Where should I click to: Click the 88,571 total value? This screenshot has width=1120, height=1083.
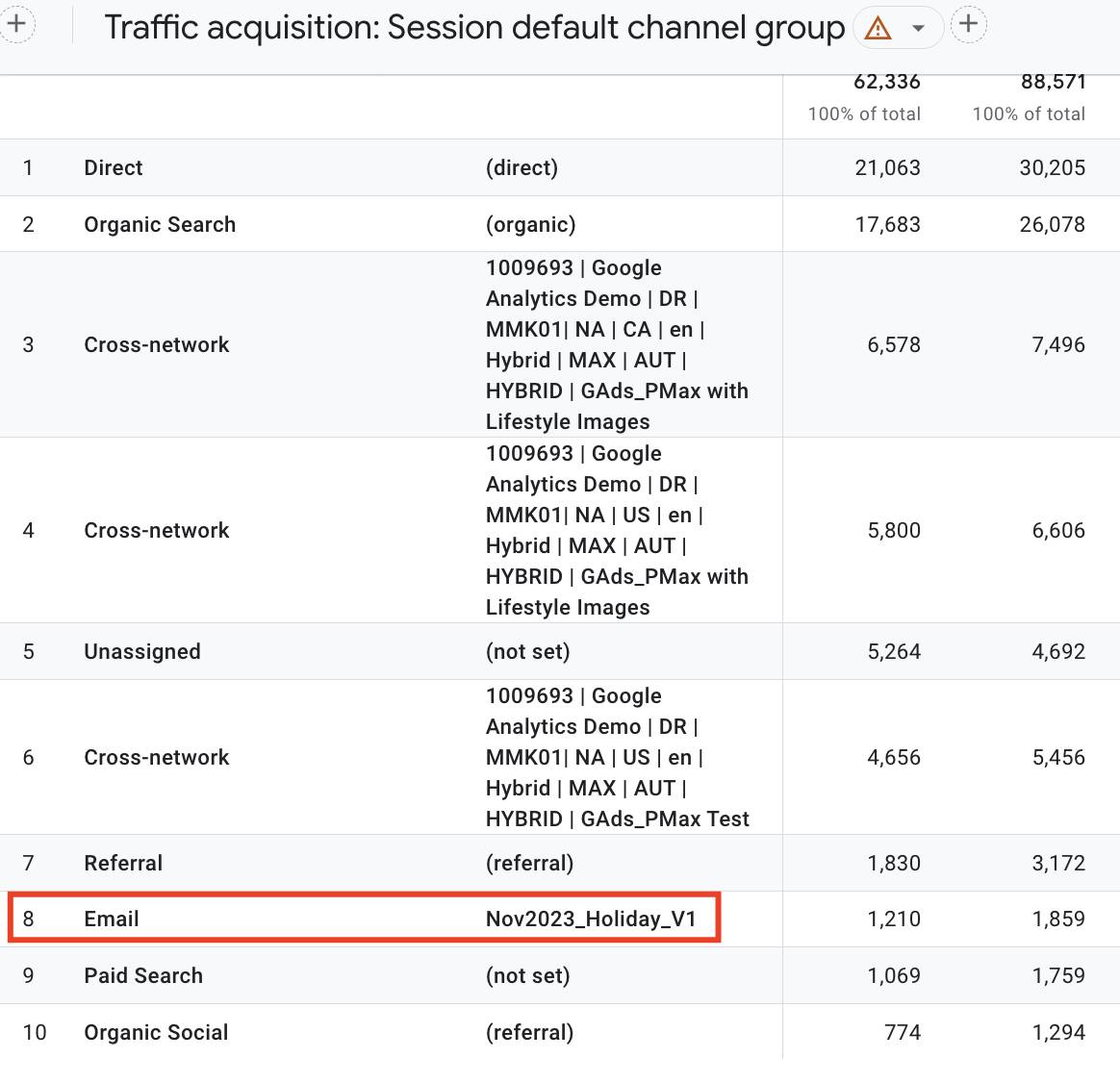pyautogui.click(x=1053, y=83)
